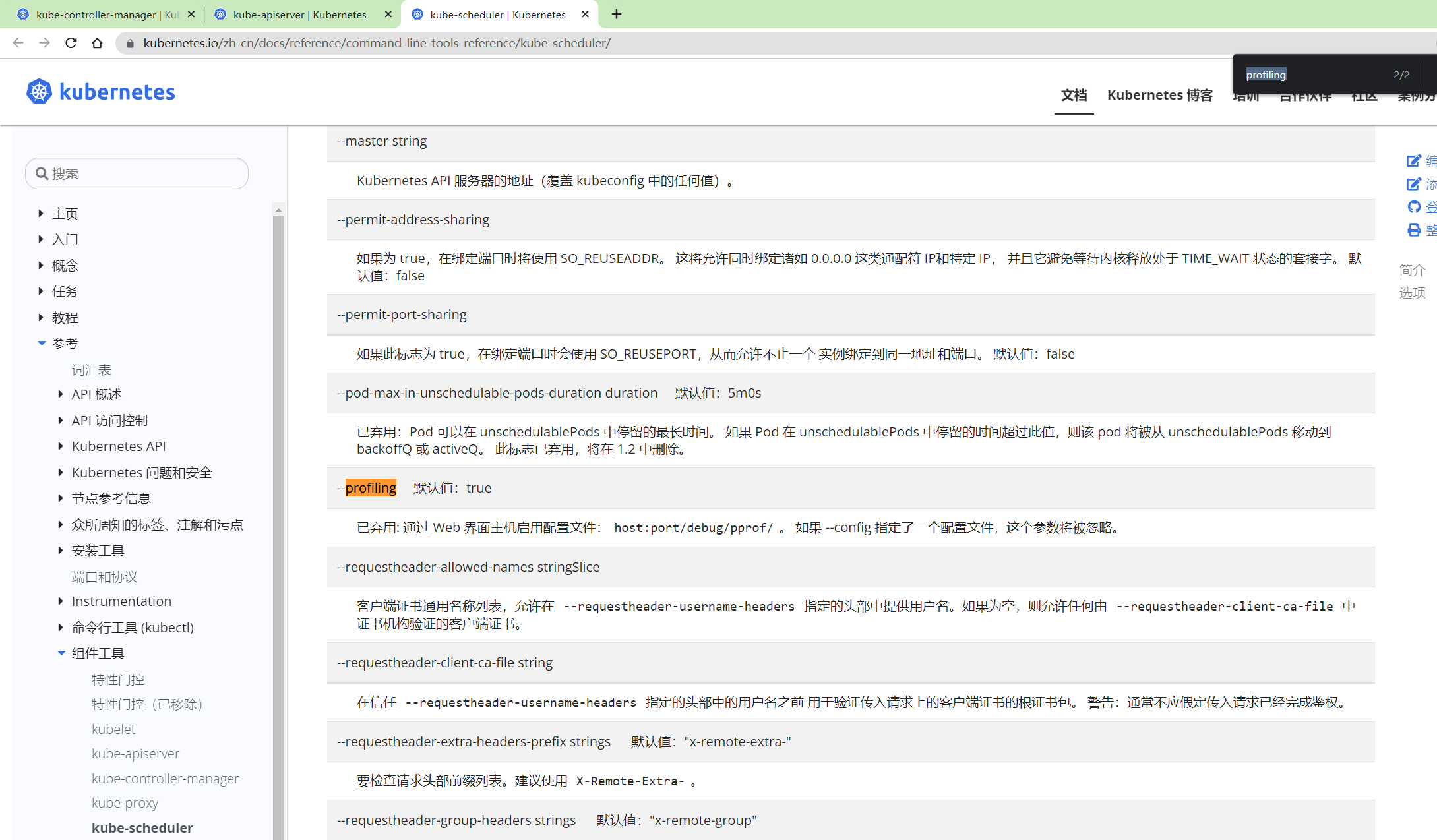
Task: Open Kubernetes 博客 navigation item
Action: (1160, 95)
